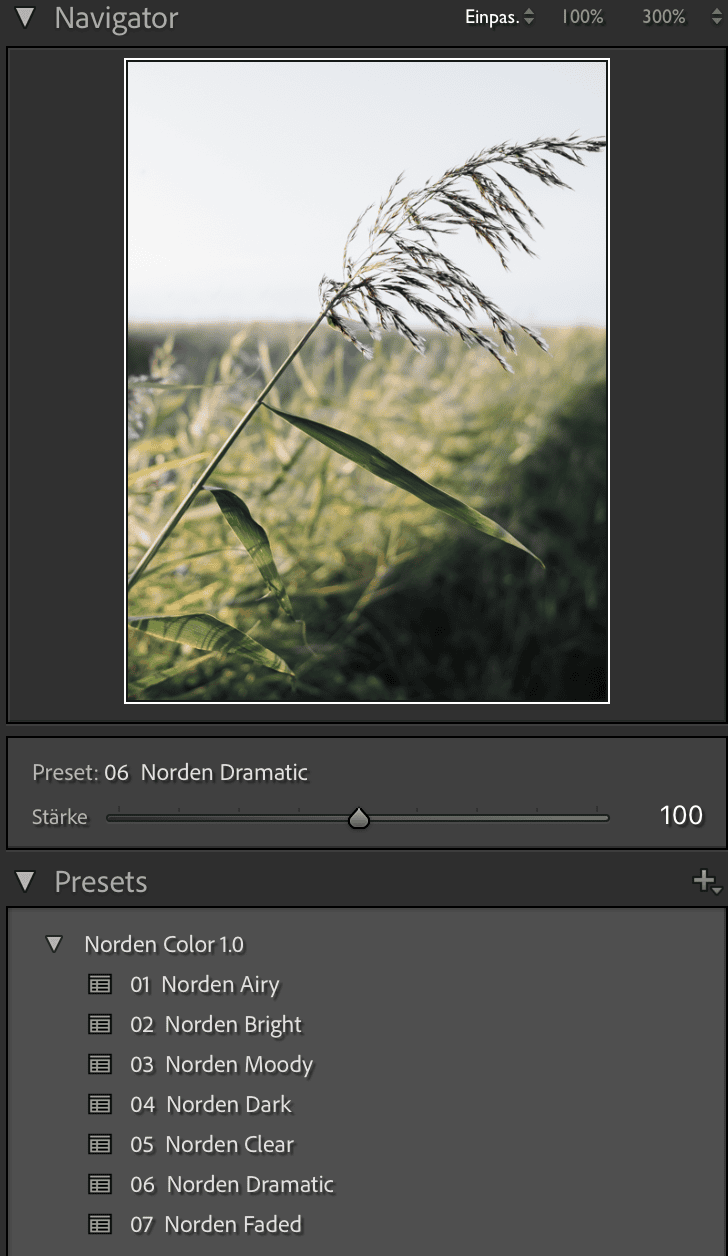This screenshot has width=728, height=1256.
Task: Set zoom to Einpas. fit view
Action: pyautogui.click(x=492, y=17)
